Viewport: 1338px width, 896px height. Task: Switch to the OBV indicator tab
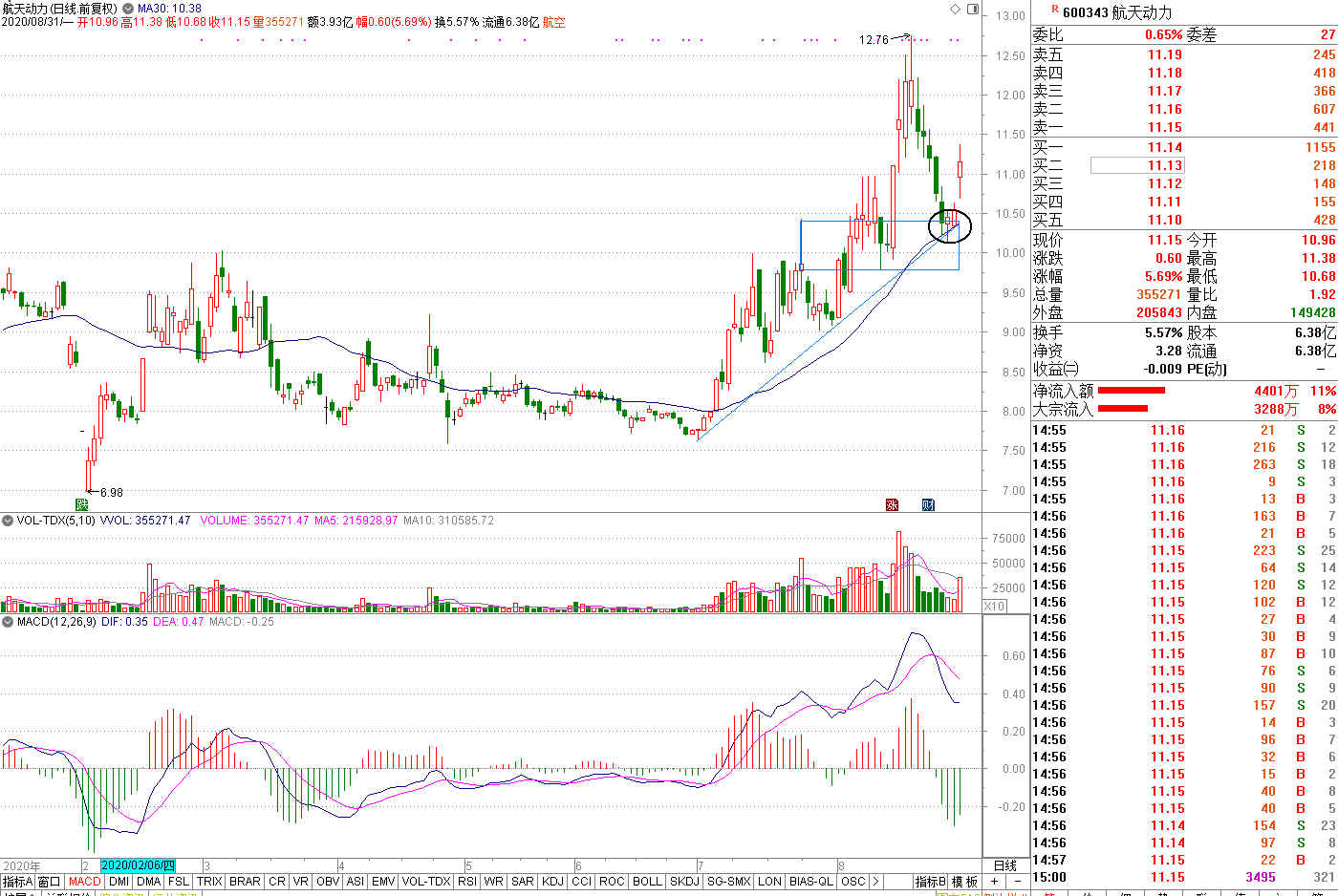tap(327, 881)
